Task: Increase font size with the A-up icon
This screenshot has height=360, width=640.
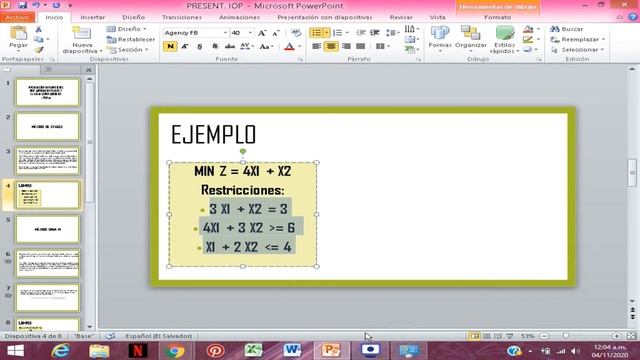Action: point(262,33)
